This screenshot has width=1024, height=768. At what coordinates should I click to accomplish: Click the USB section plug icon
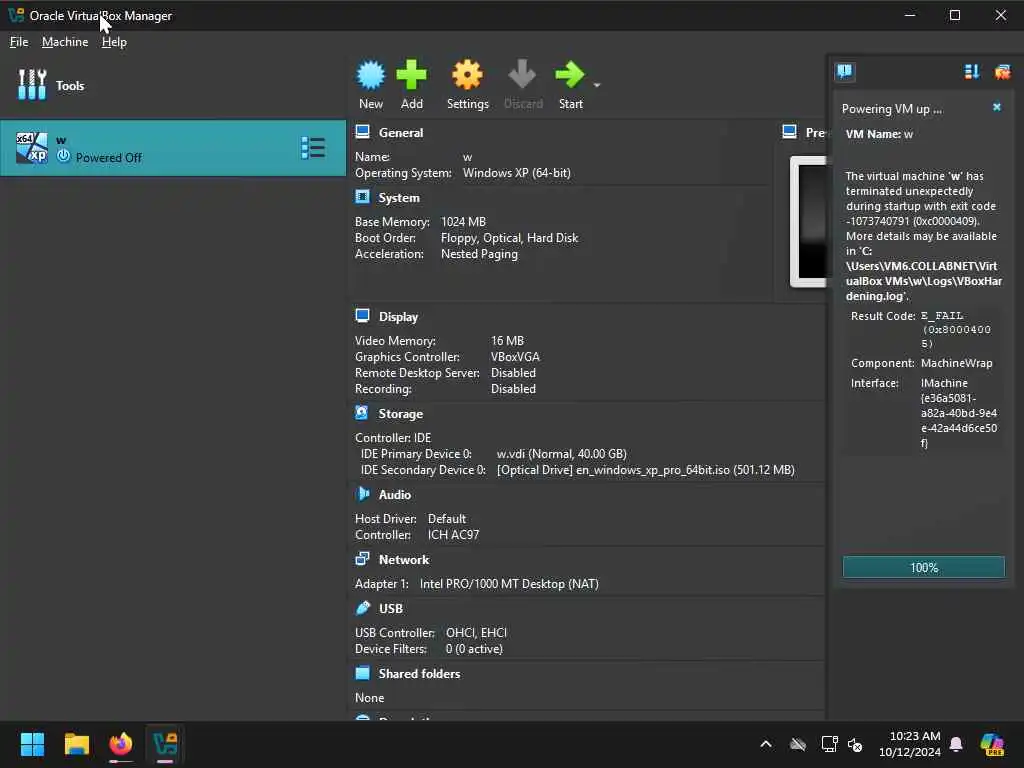tap(362, 608)
